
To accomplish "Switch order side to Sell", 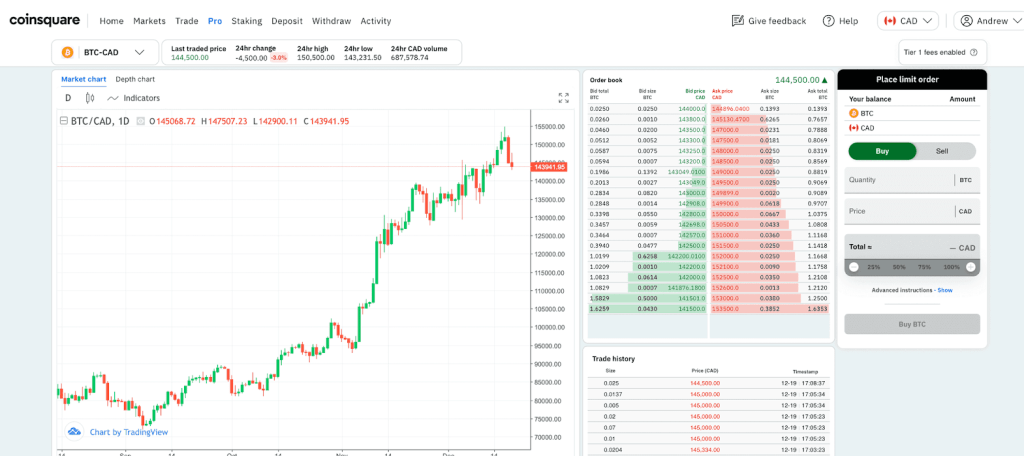I will (x=943, y=151).
